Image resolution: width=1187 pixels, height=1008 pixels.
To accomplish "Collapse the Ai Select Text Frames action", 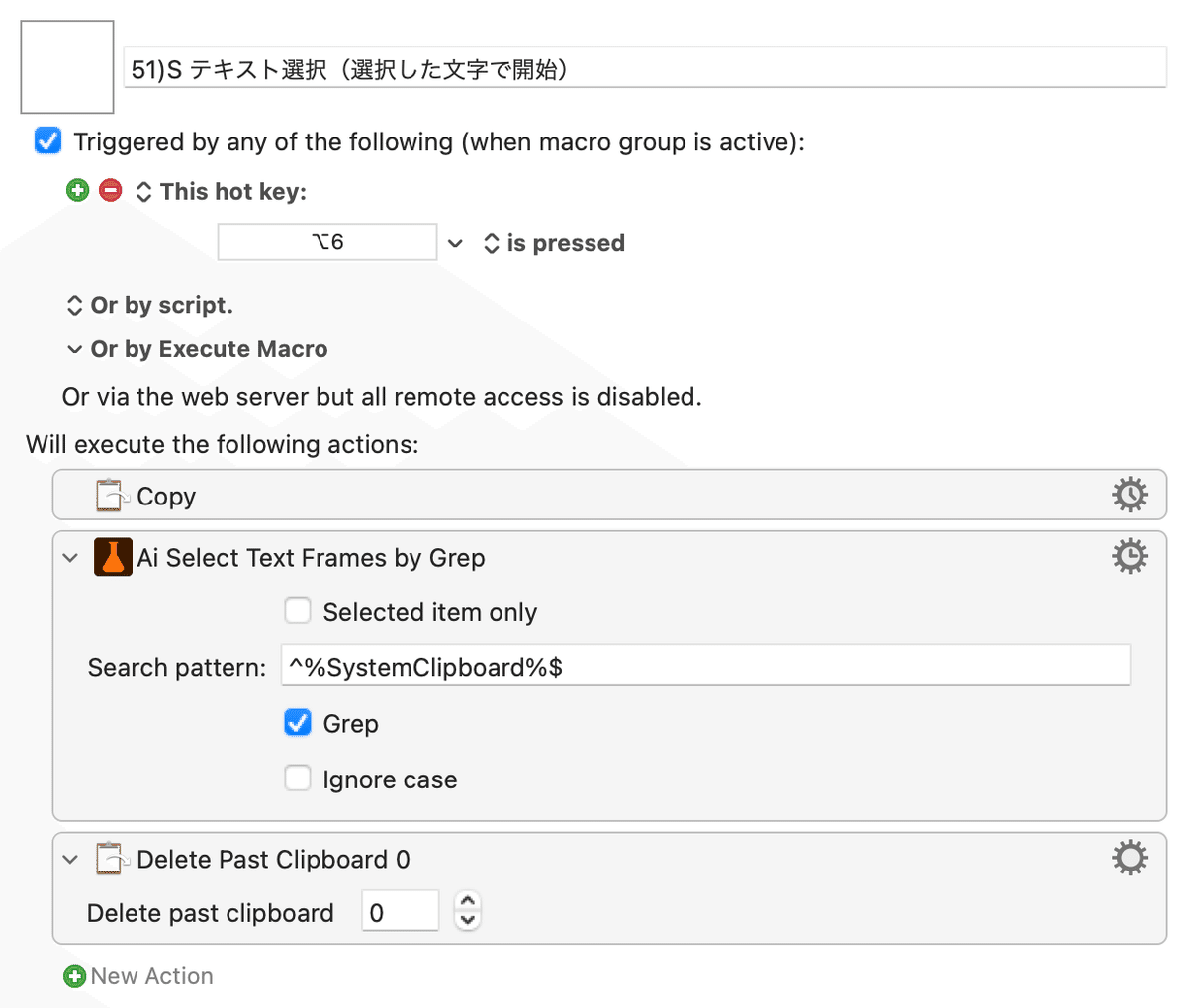I will (x=70, y=558).
